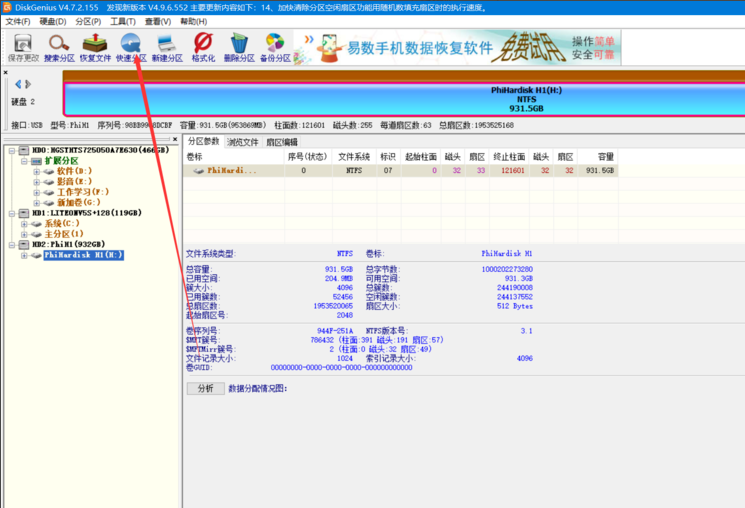
Task: Open the Partition (分区) menu
Action: (x=88, y=21)
